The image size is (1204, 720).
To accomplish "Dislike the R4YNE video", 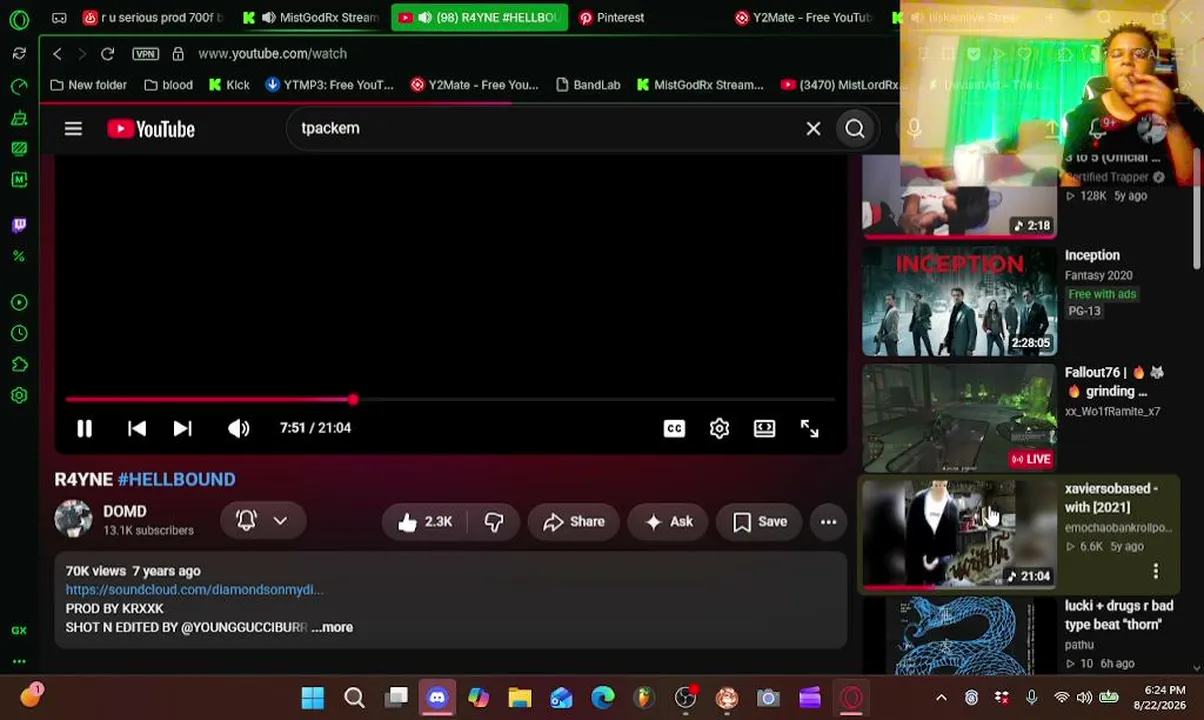I will [x=494, y=521].
